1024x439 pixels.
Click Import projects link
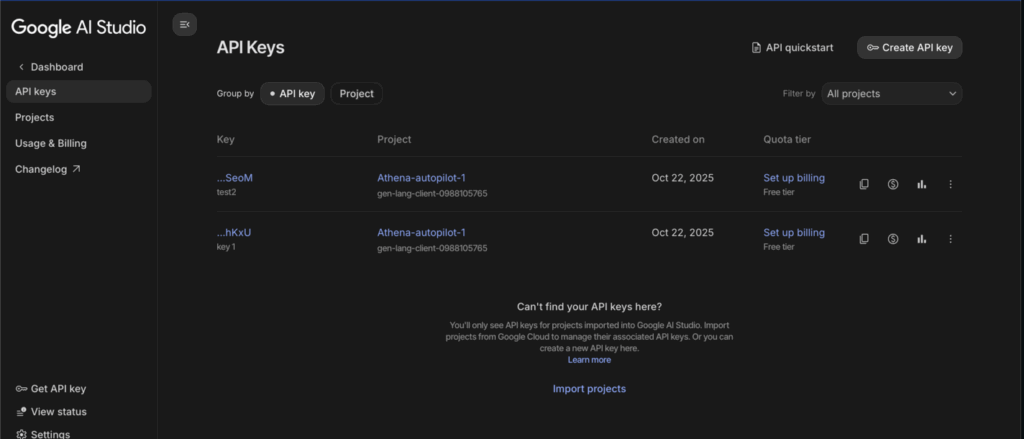(589, 388)
